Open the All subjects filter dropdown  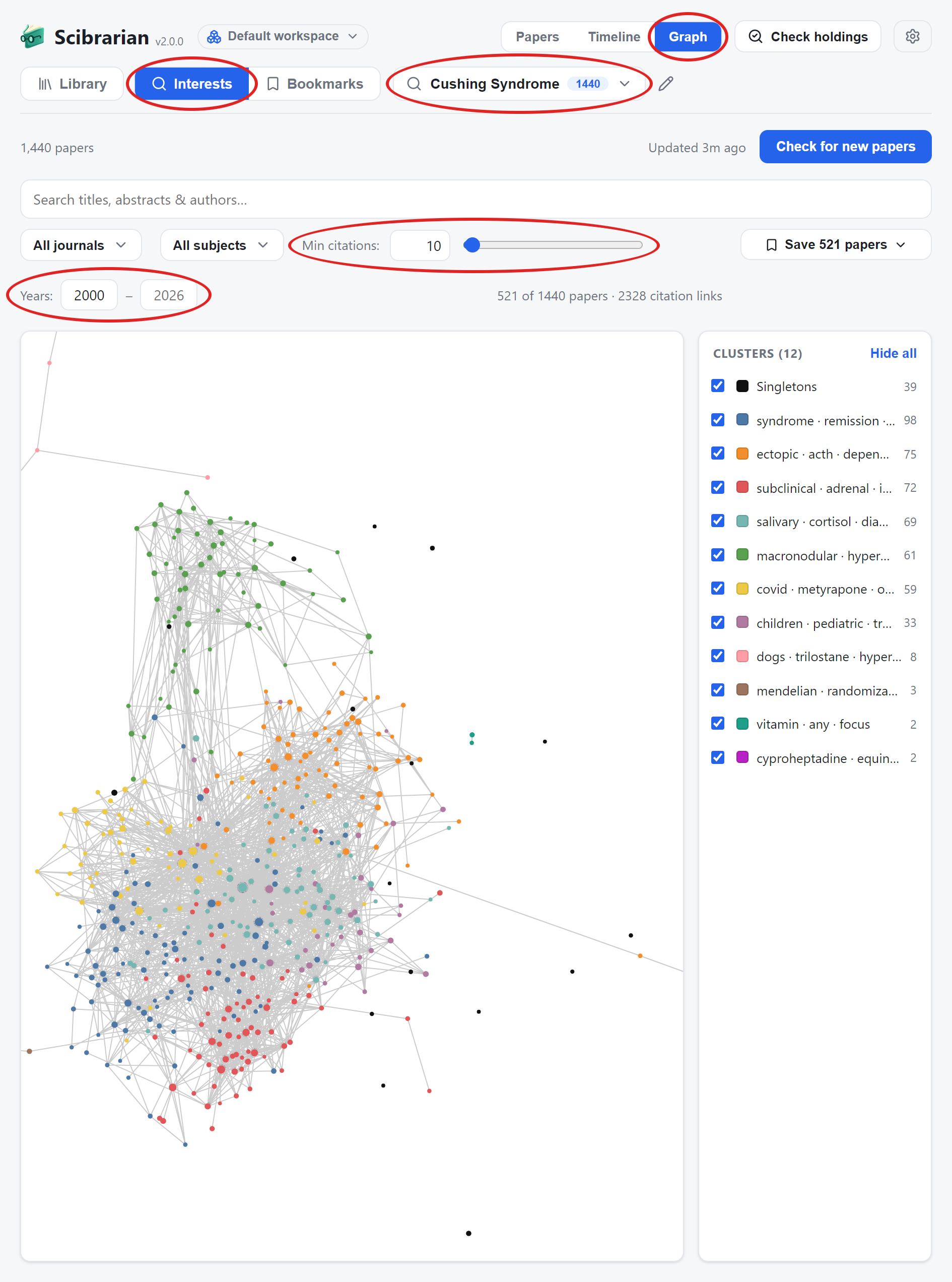coord(221,245)
